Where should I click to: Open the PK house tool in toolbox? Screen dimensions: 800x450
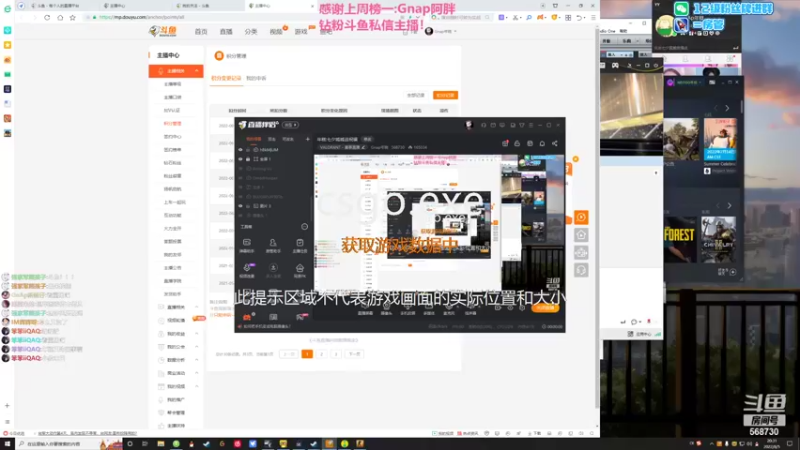click(299, 270)
